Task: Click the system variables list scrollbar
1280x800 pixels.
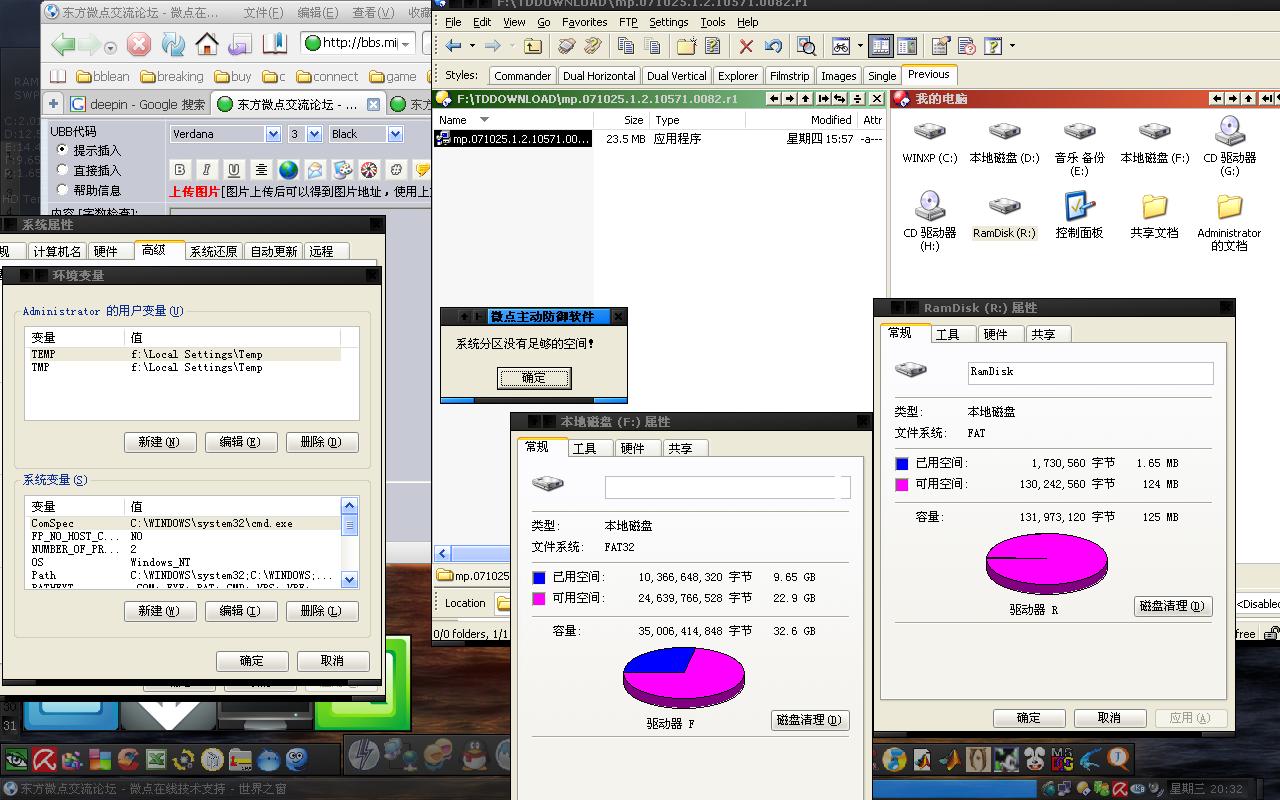Action: tap(349, 542)
